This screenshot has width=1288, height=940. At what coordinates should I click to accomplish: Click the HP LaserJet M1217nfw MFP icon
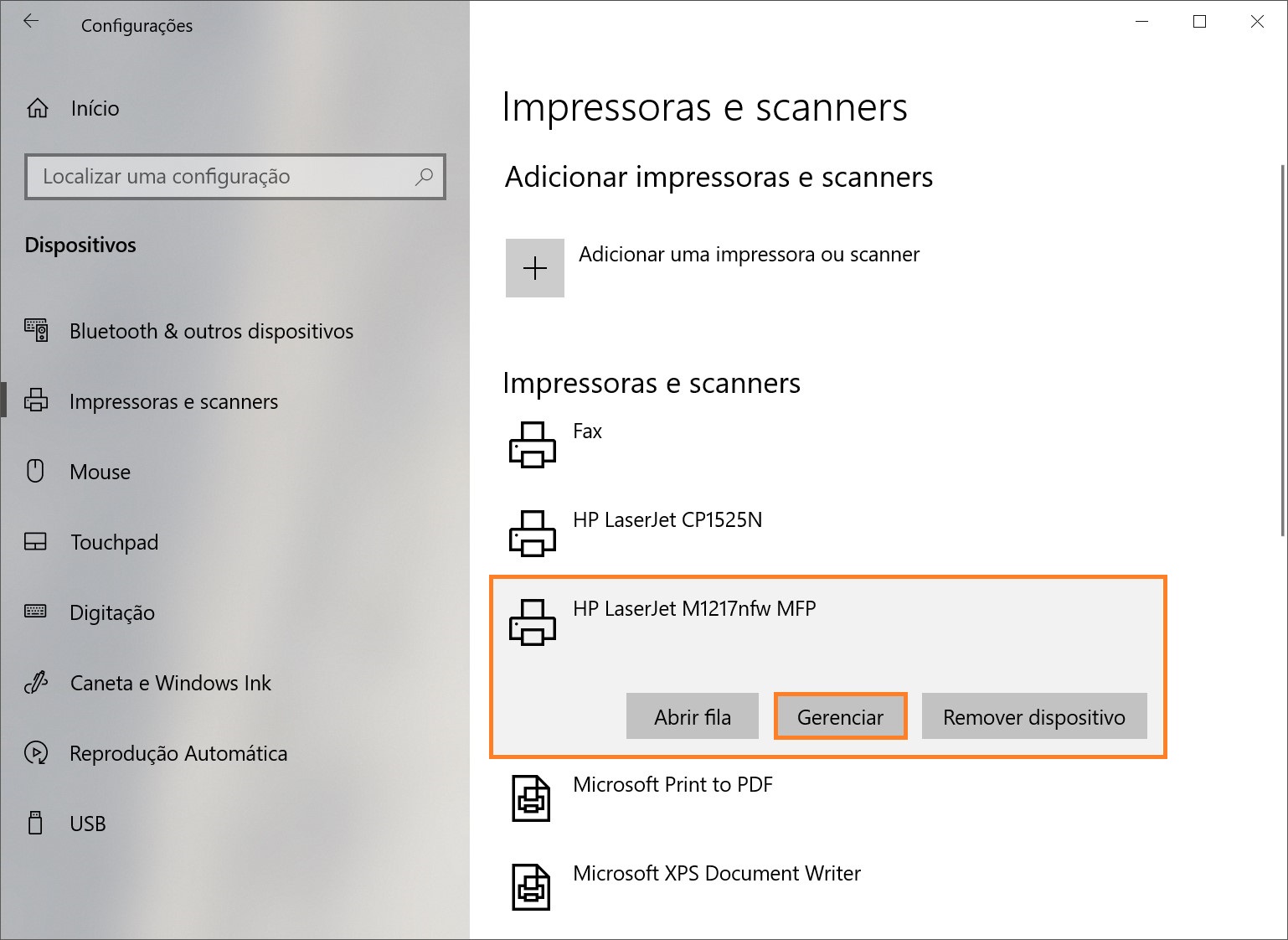(x=533, y=622)
